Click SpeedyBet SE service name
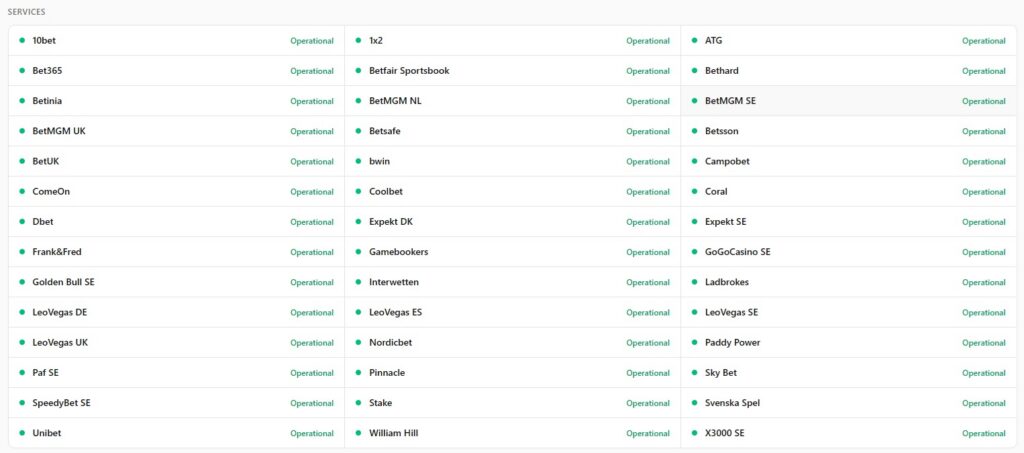 [x=61, y=403]
